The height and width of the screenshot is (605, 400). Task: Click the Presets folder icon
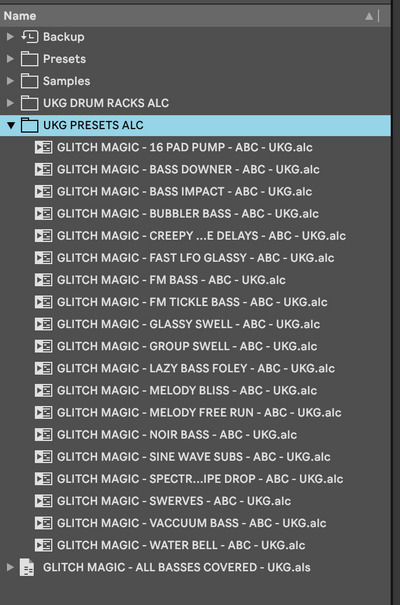tap(29, 59)
